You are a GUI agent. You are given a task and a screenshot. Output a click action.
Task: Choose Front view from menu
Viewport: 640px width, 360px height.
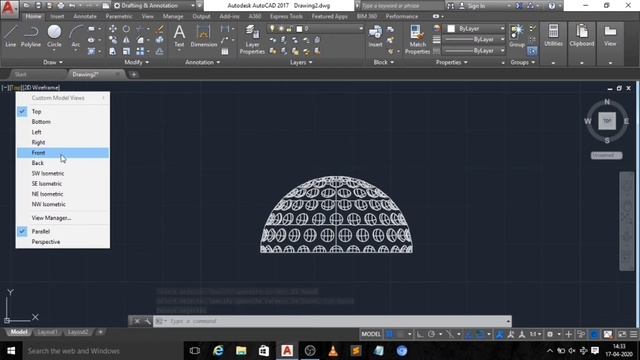[63, 153]
